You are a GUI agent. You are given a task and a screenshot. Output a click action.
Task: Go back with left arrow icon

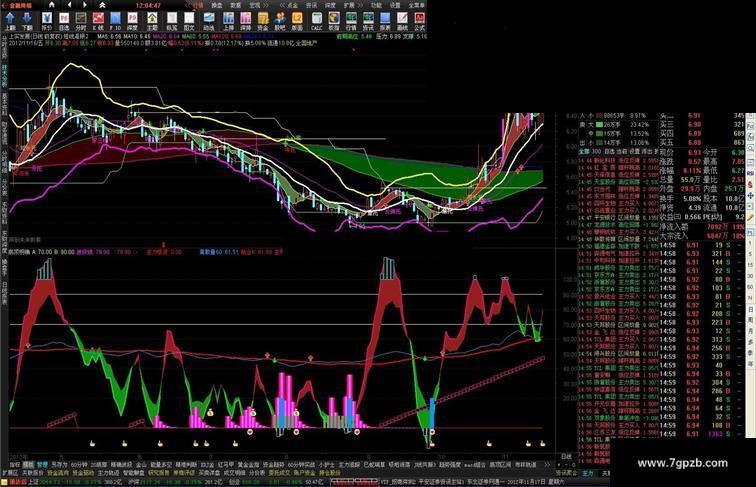pos(69,5)
